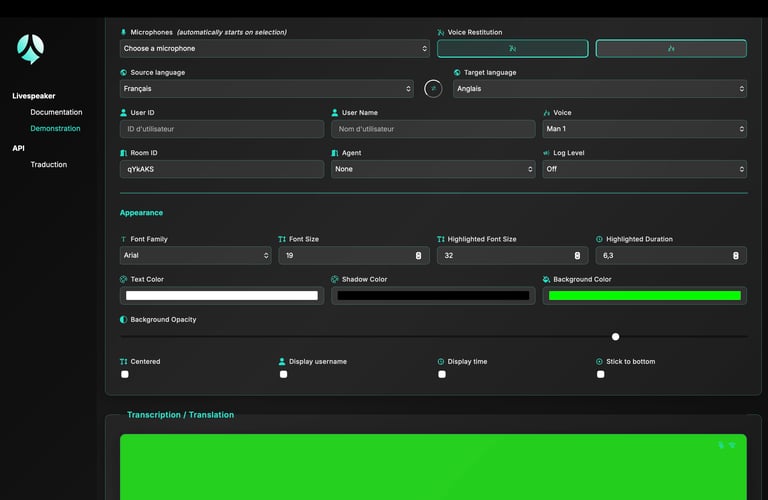Click the clock icon beside Highlighted Duration
This screenshot has width=768, height=500.
point(599,239)
